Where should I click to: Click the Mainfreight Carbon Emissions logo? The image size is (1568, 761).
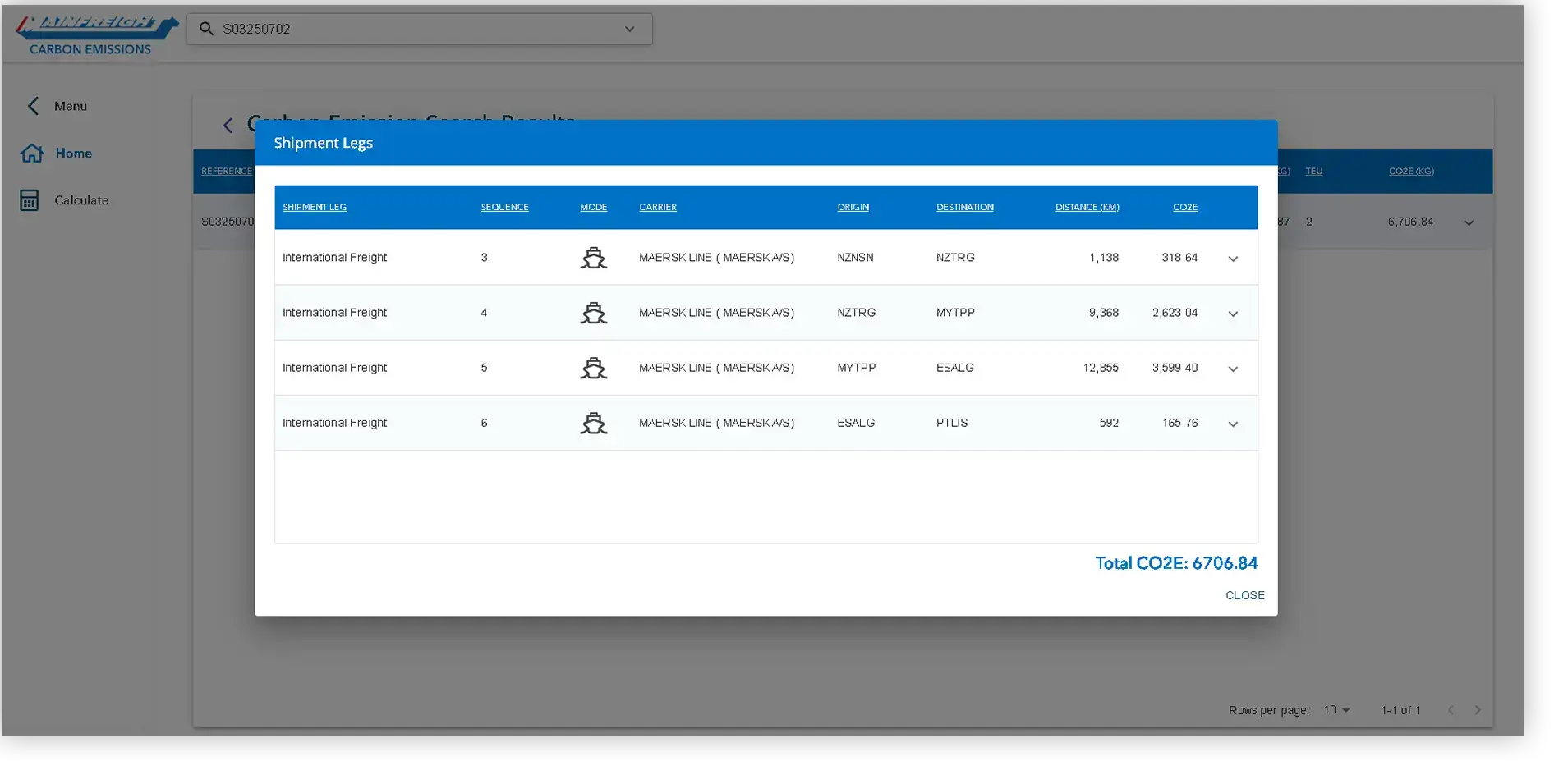pos(96,35)
